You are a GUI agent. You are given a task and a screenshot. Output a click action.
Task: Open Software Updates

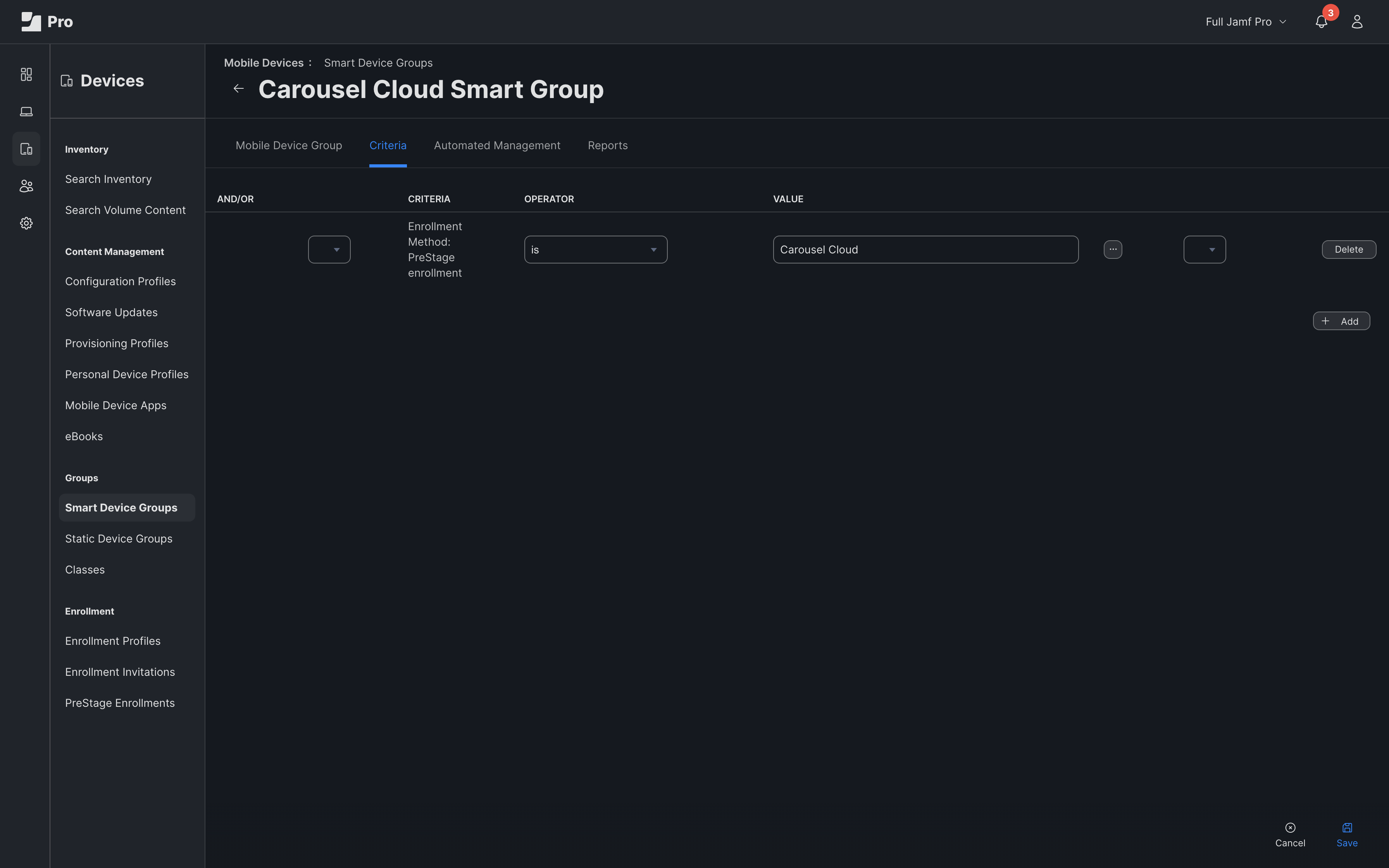tap(111, 312)
